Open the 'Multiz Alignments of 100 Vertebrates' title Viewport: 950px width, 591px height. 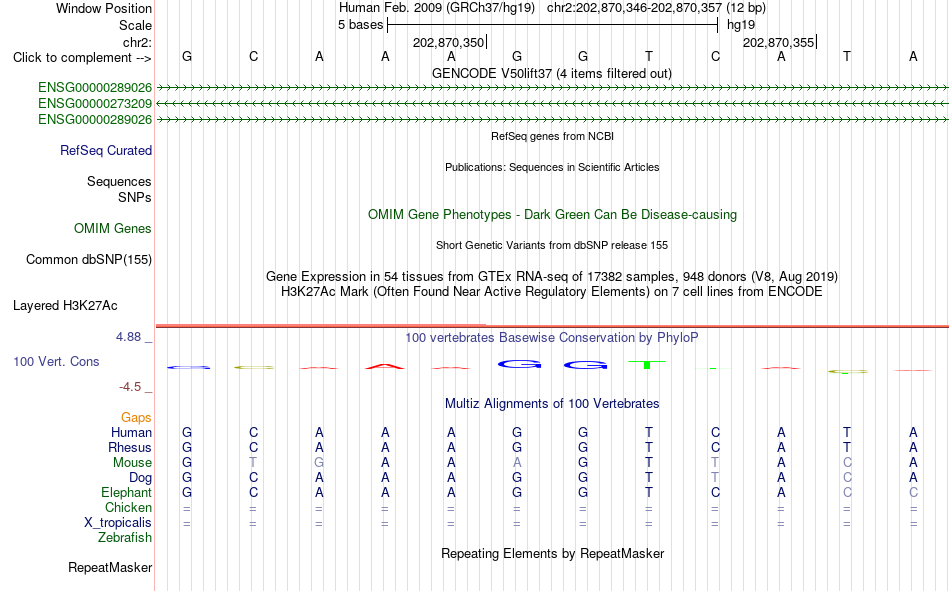(x=552, y=404)
